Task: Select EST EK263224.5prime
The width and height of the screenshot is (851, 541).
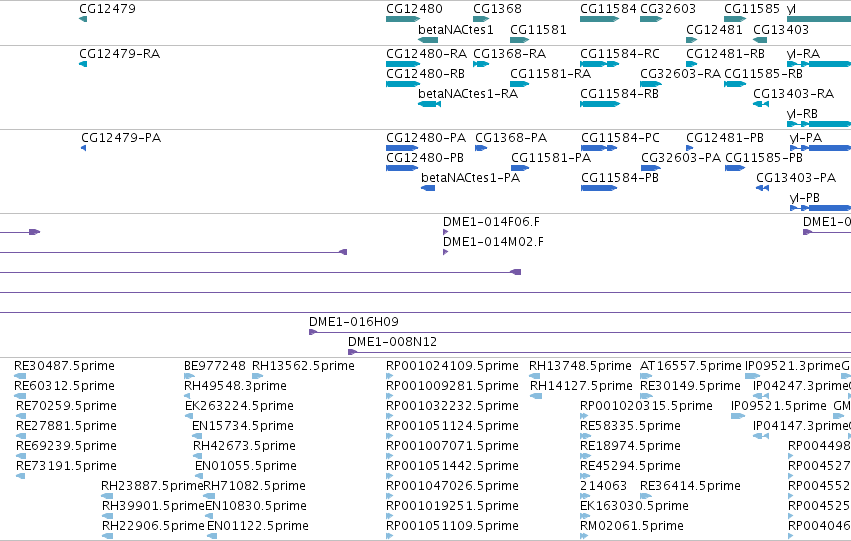Action: [239, 406]
